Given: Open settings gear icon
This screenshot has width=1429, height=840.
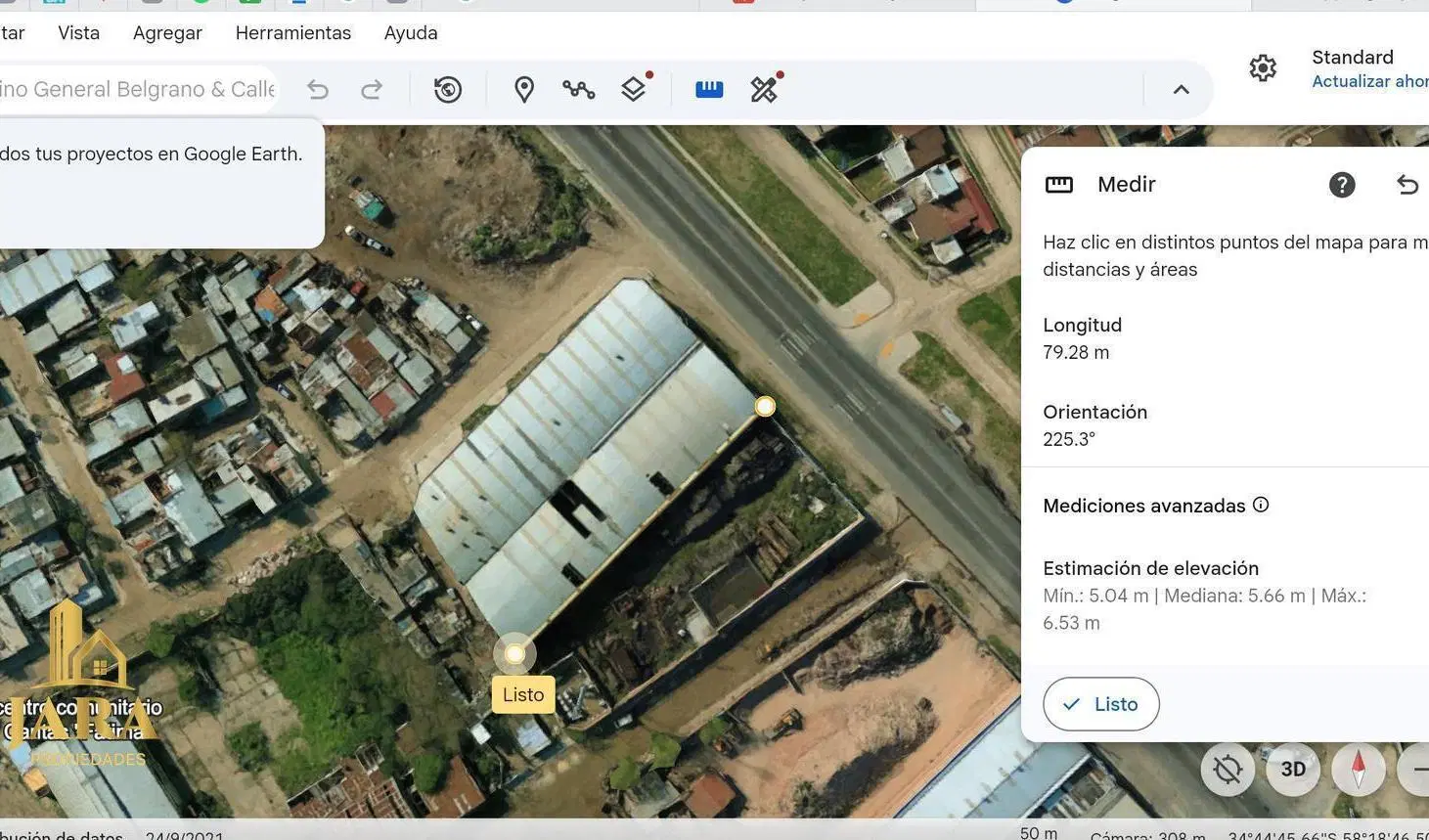Looking at the screenshot, I should pyautogui.click(x=1263, y=68).
